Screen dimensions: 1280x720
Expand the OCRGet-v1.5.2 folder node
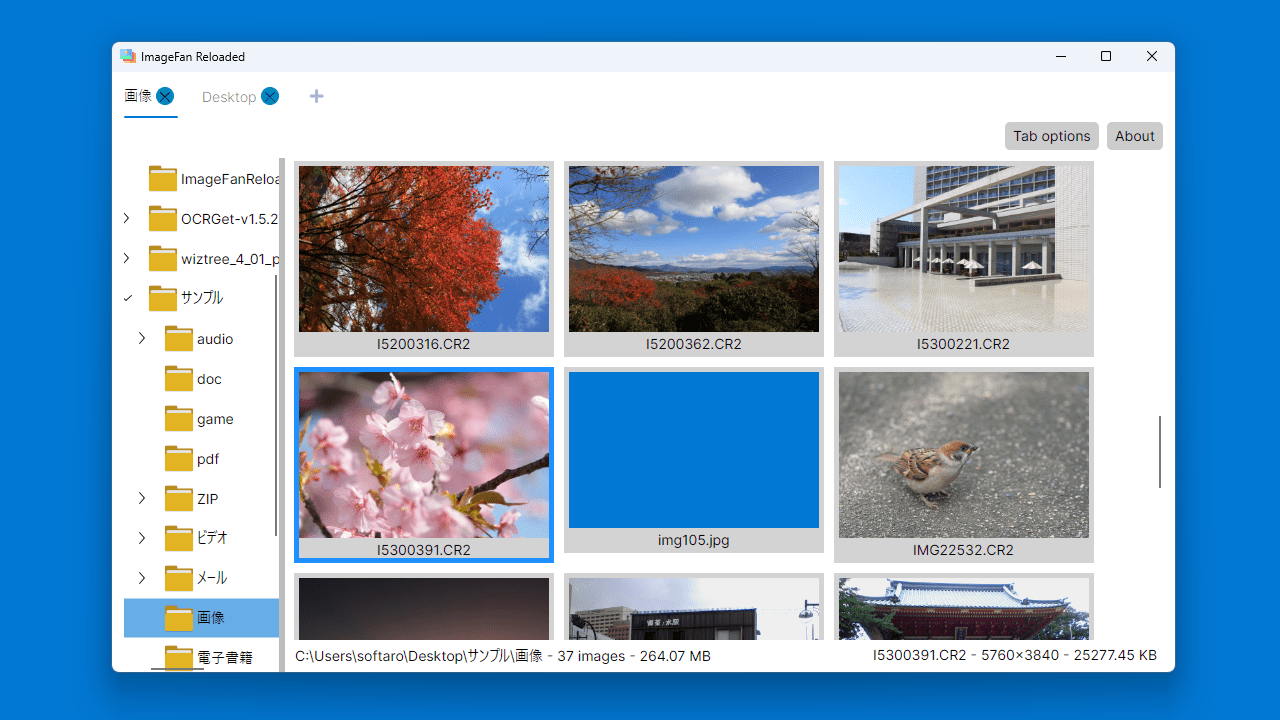(126, 218)
